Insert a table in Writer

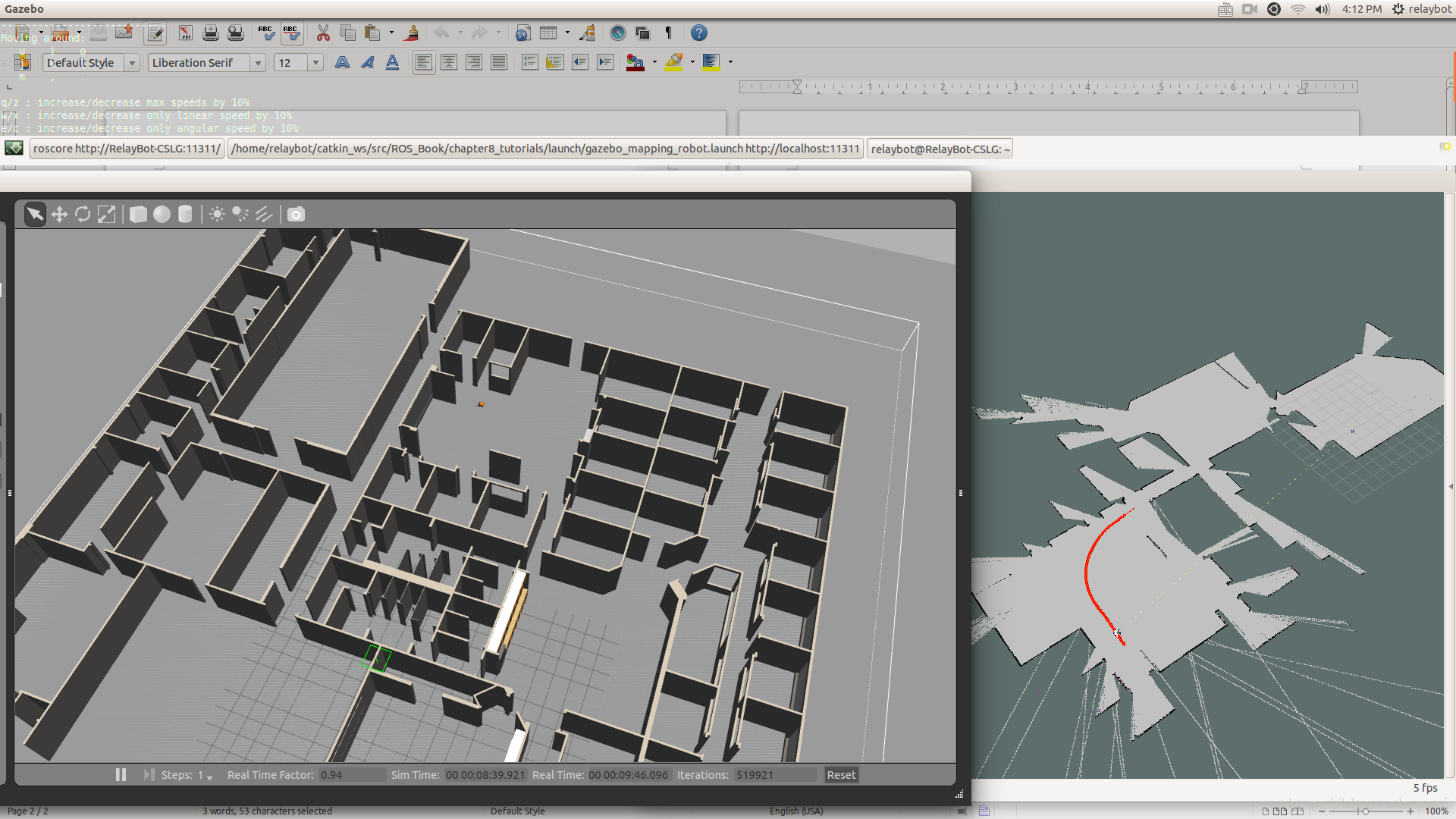pos(548,33)
